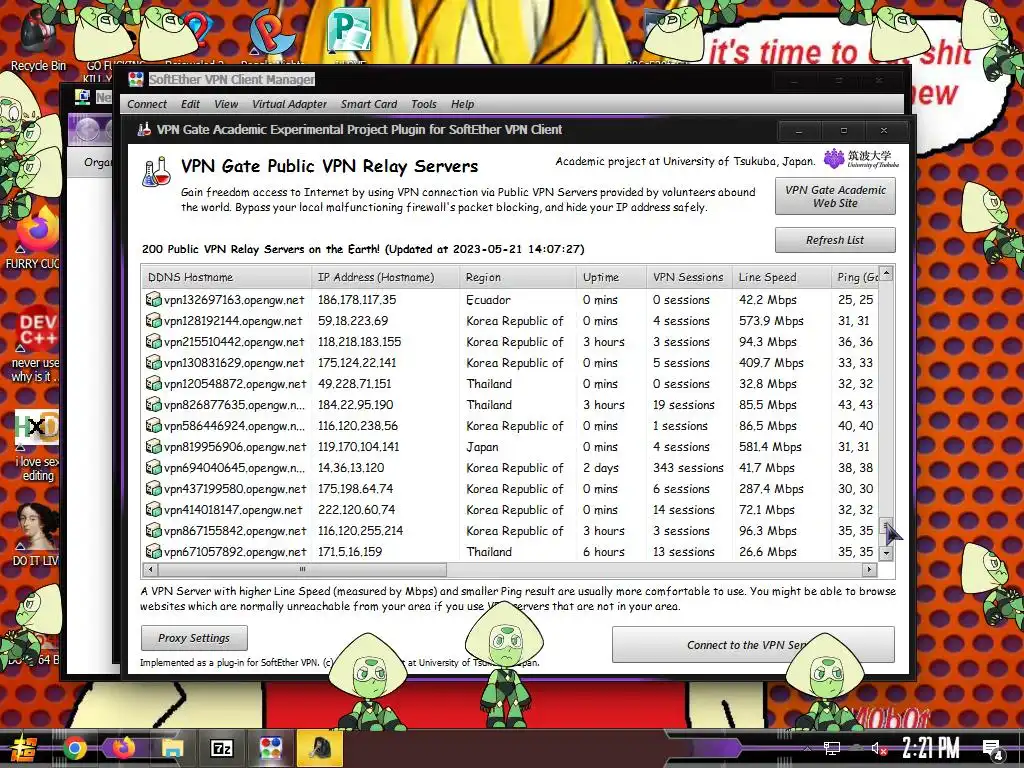The height and width of the screenshot is (768, 1024).
Task: Click the muted volume tray icon
Action: coord(879,748)
